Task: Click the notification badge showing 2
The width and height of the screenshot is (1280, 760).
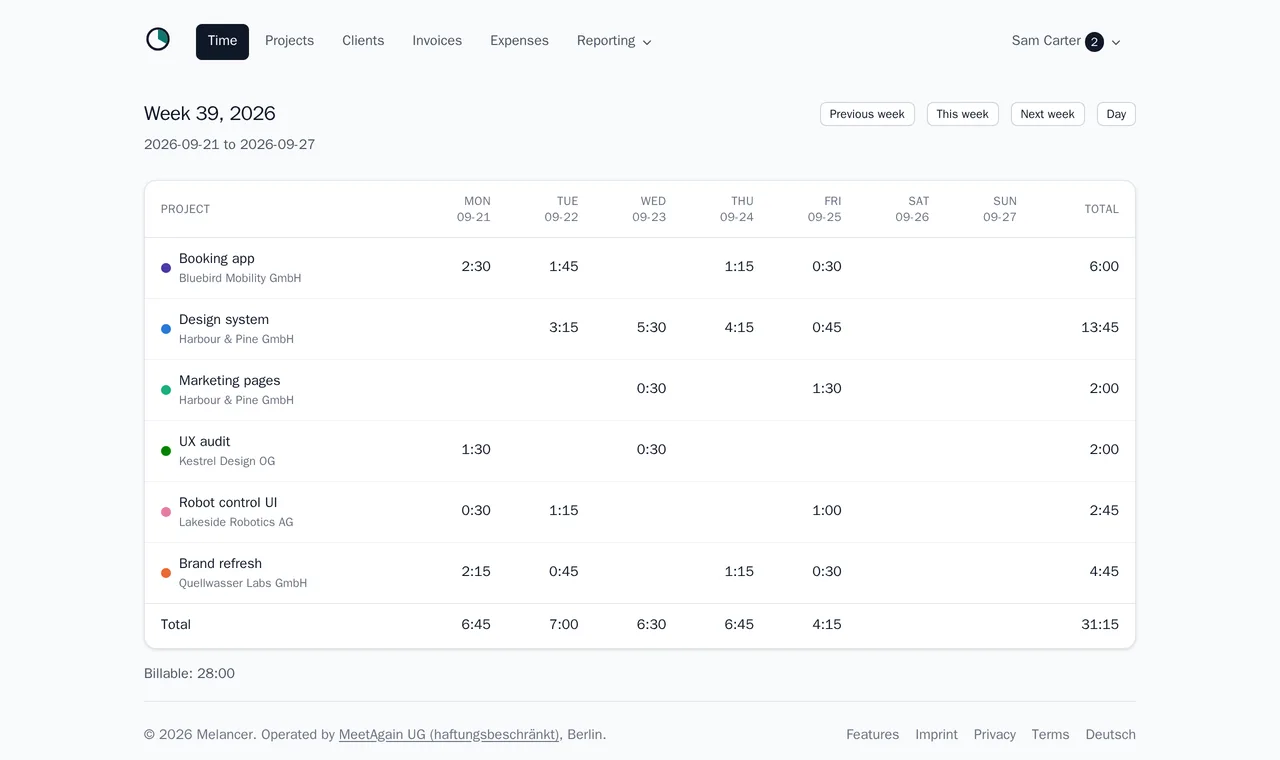Action: tap(1094, 42)
